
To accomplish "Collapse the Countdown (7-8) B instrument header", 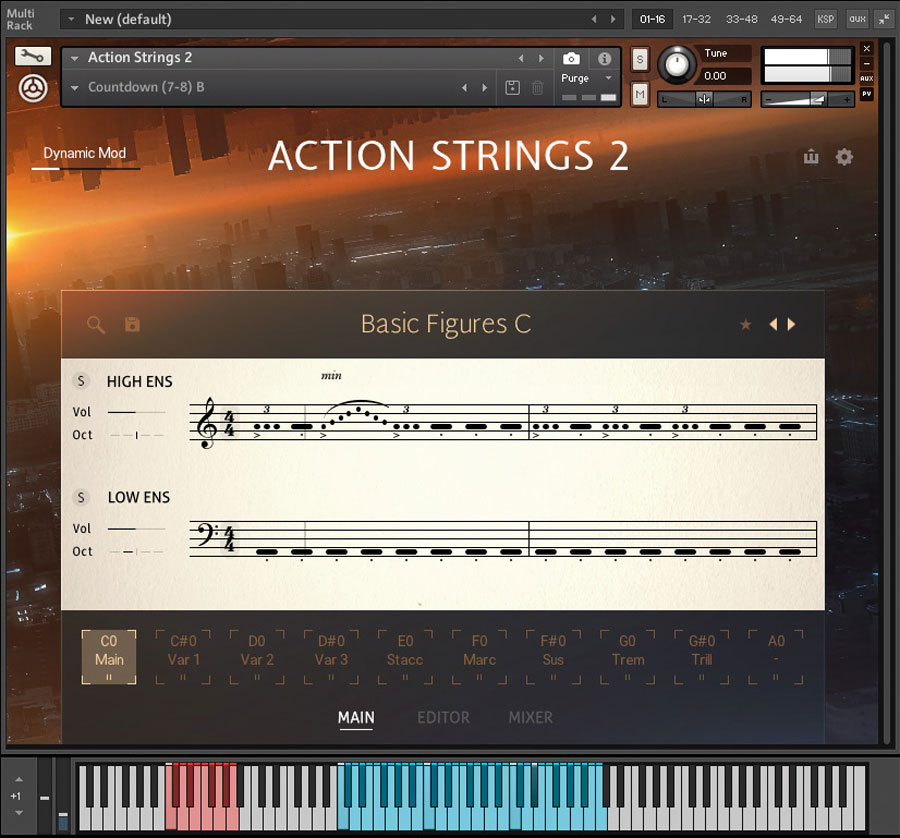I will click(74, 88).
